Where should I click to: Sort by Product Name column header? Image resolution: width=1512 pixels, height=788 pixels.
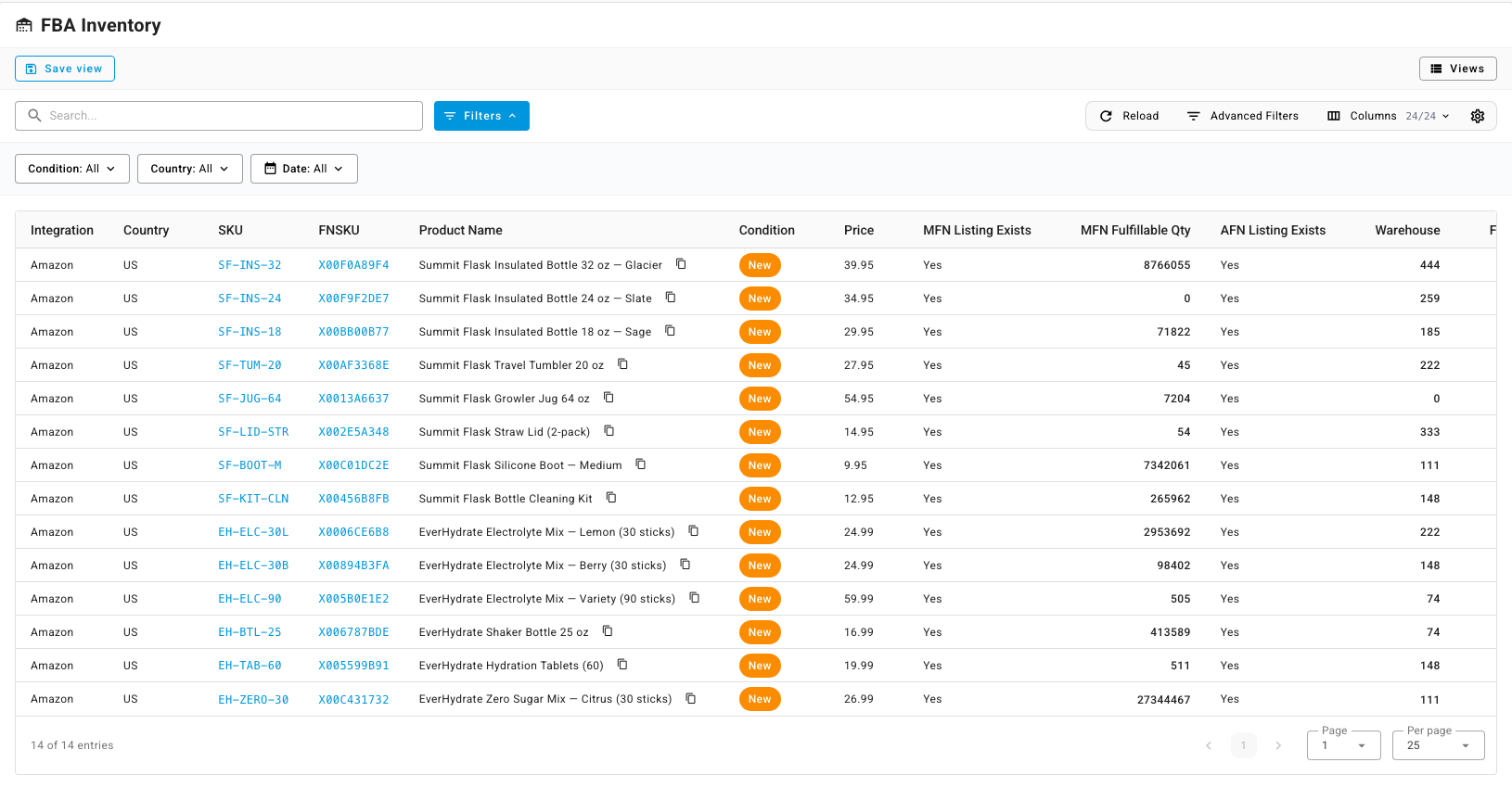(461, 230)
